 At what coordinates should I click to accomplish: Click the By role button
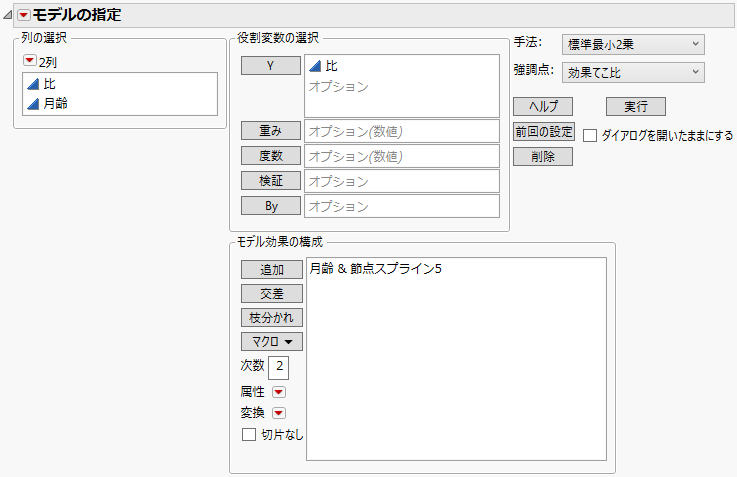tap(271, 206)
